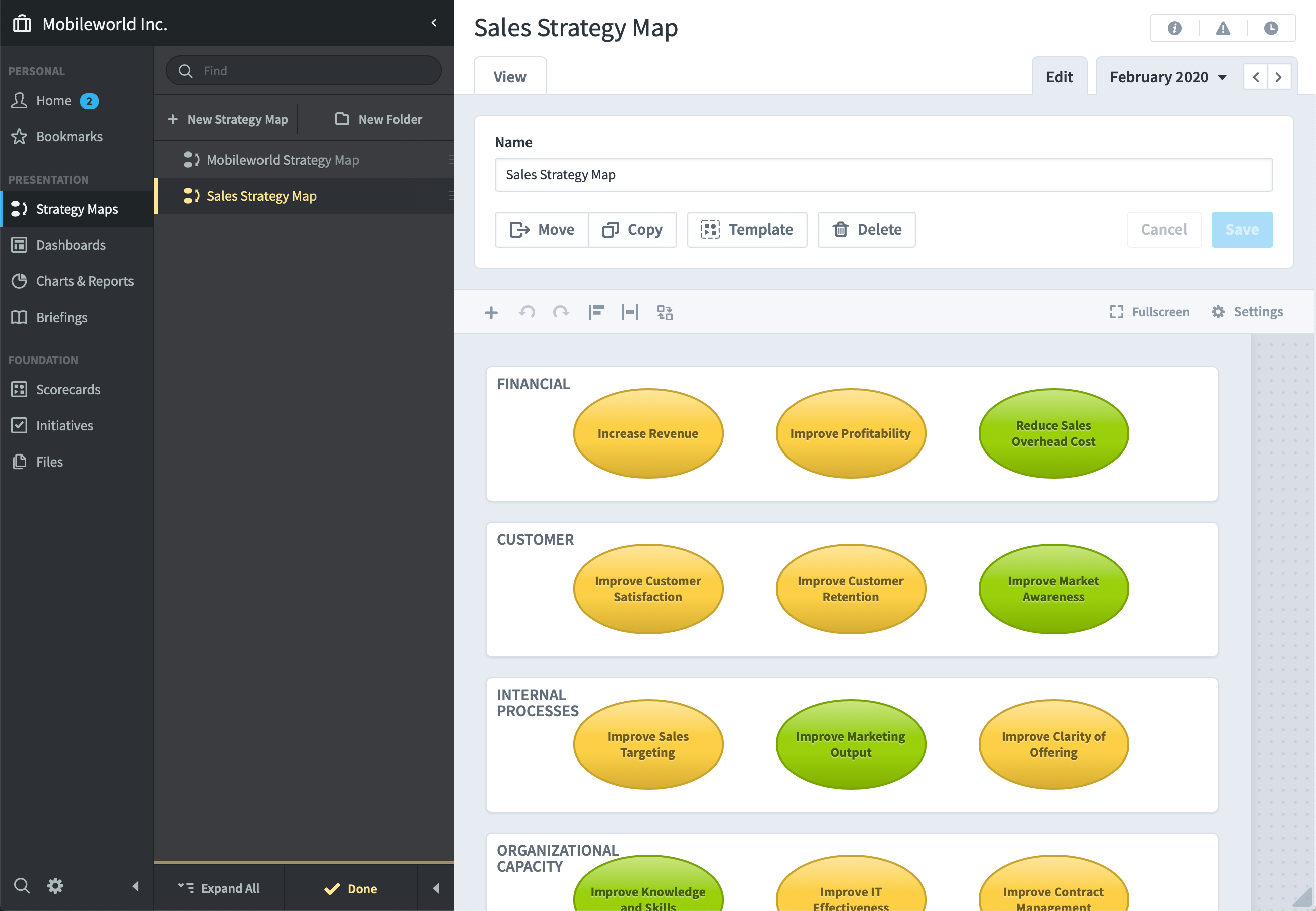Click the arrange objects toolbar icon
1316x911 pixels.
665,312
